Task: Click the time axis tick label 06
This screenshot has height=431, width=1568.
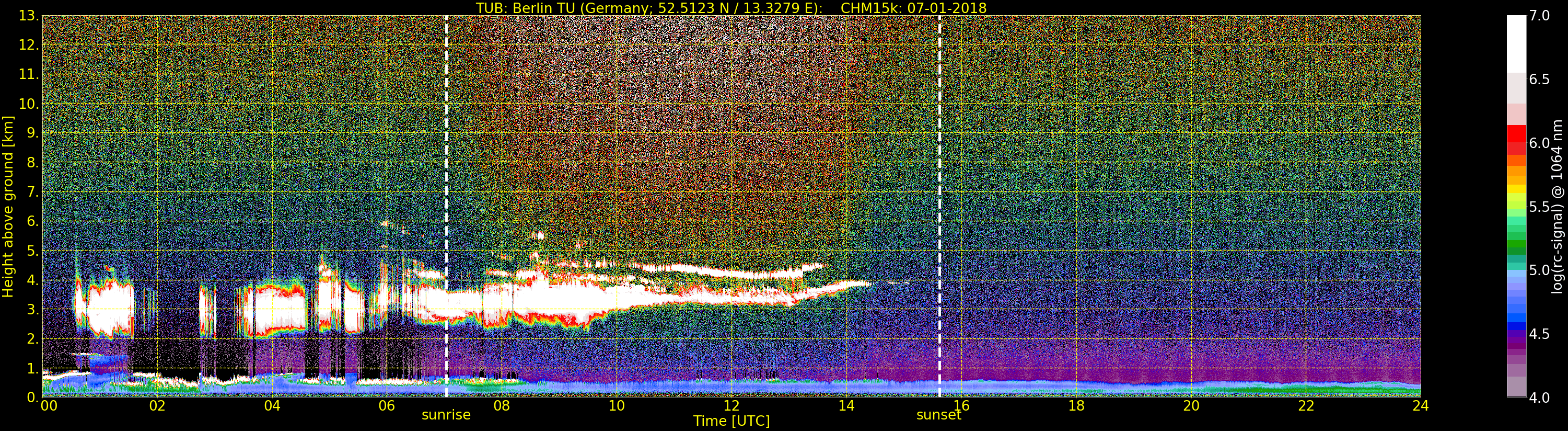Action: coord(387,406)
